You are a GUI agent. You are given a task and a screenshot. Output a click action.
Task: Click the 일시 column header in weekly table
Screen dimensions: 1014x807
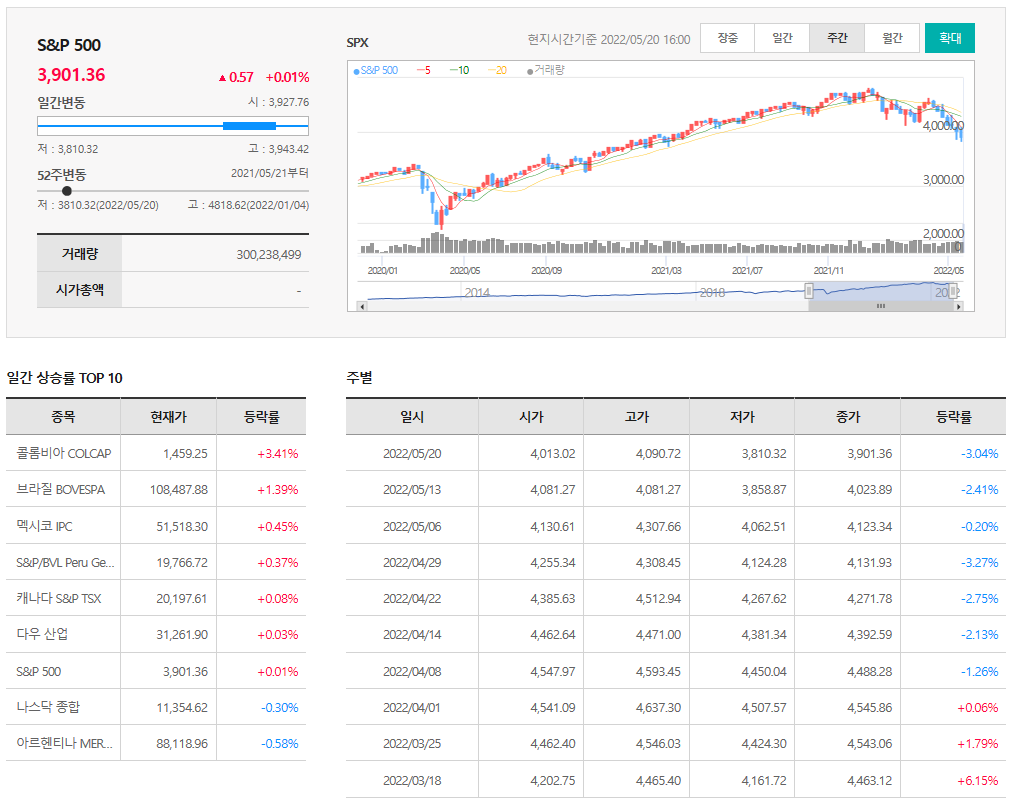coord(412,417)
